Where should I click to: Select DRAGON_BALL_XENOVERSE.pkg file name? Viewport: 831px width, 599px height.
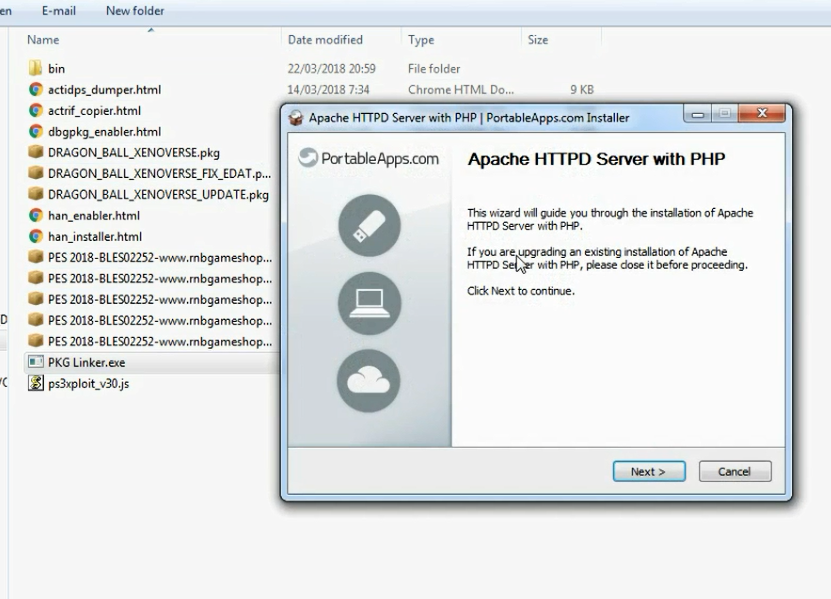click(134, 153)
